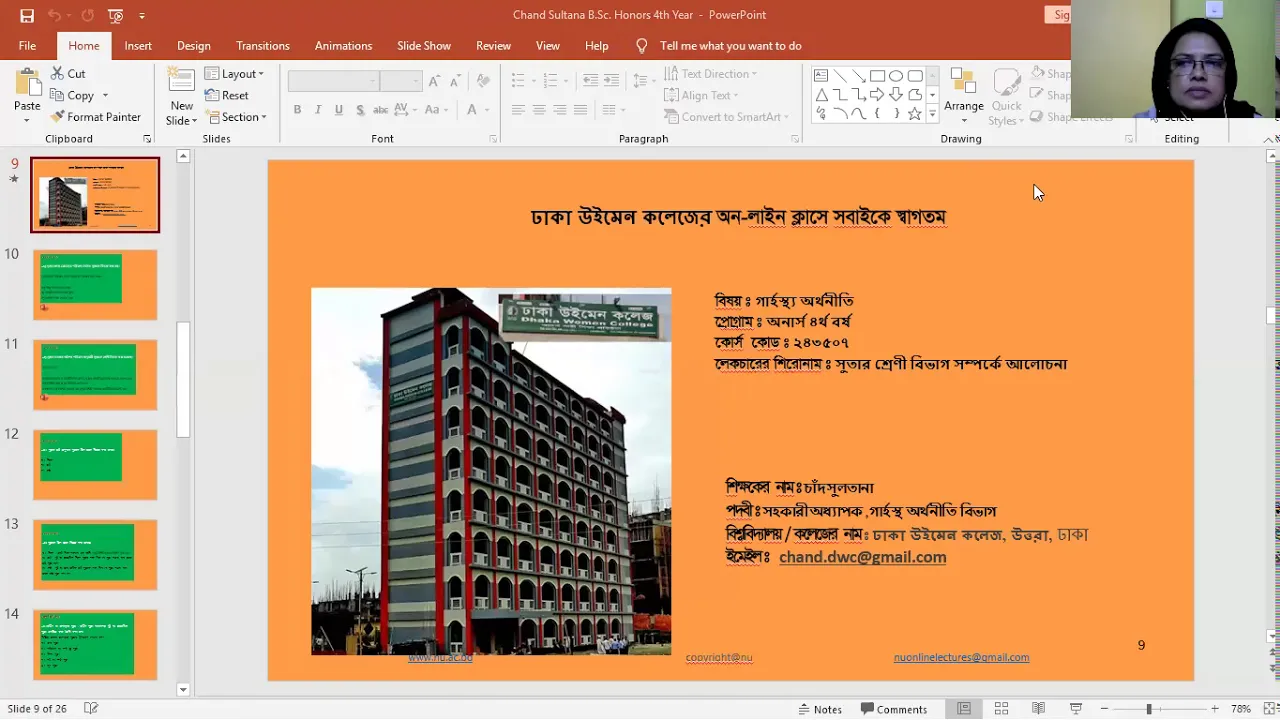Click the zoom in plus button
Image resolution: width=1280 pixels, height=720 pixels.
(x=1215, y=709)
